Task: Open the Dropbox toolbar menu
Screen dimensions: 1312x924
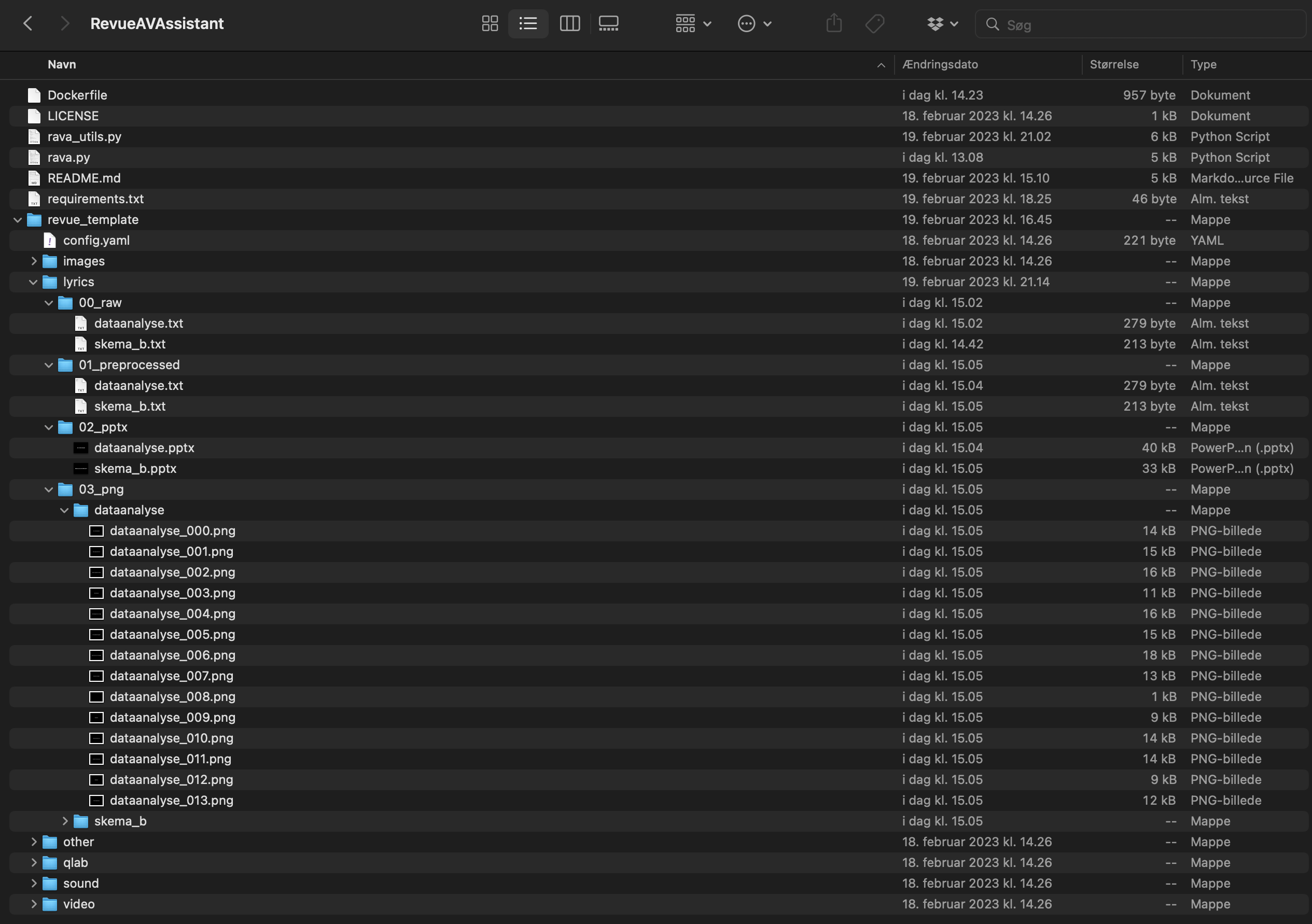Action: (942, 23)
